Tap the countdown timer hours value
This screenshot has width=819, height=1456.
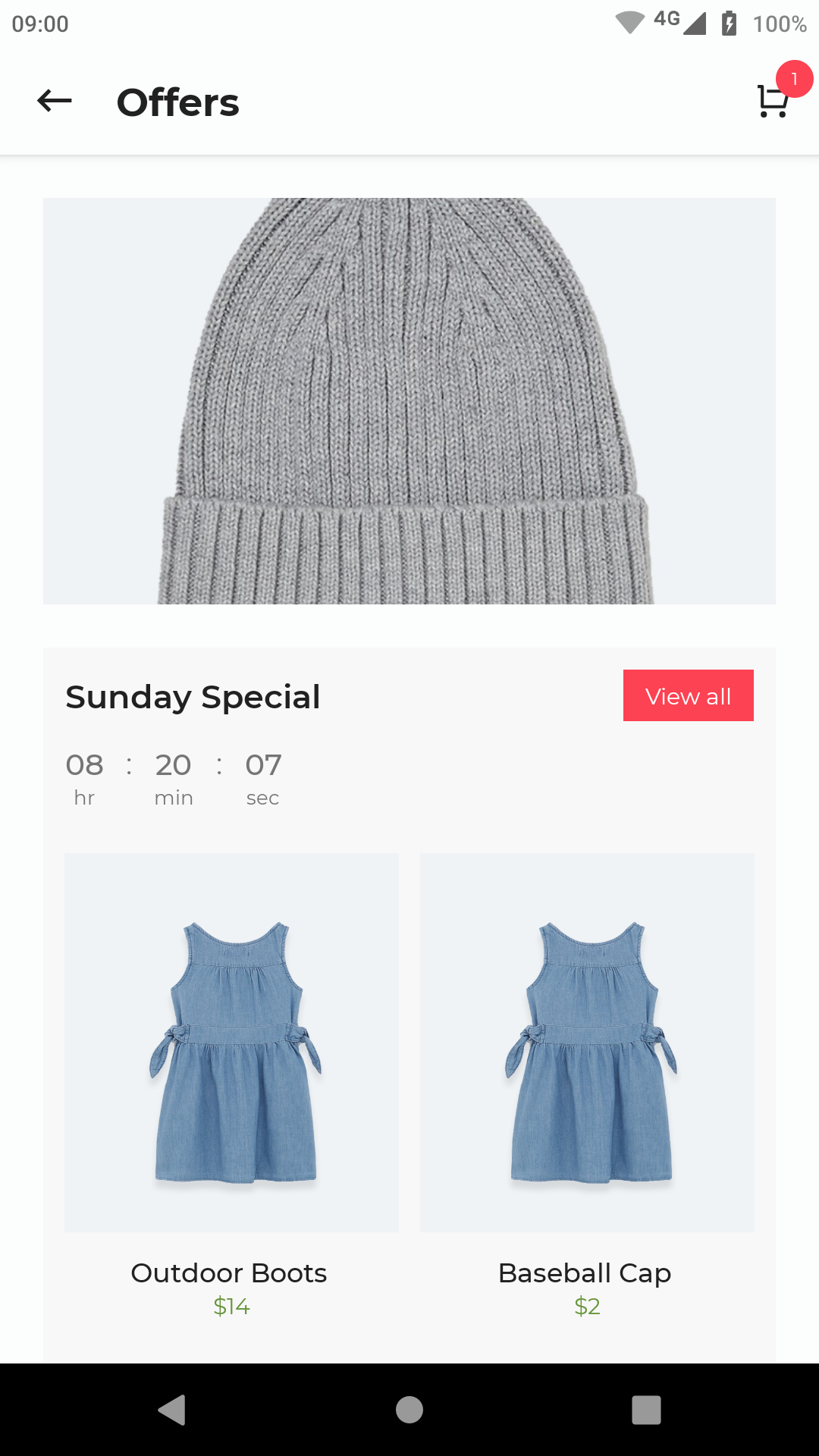(84, 765)
